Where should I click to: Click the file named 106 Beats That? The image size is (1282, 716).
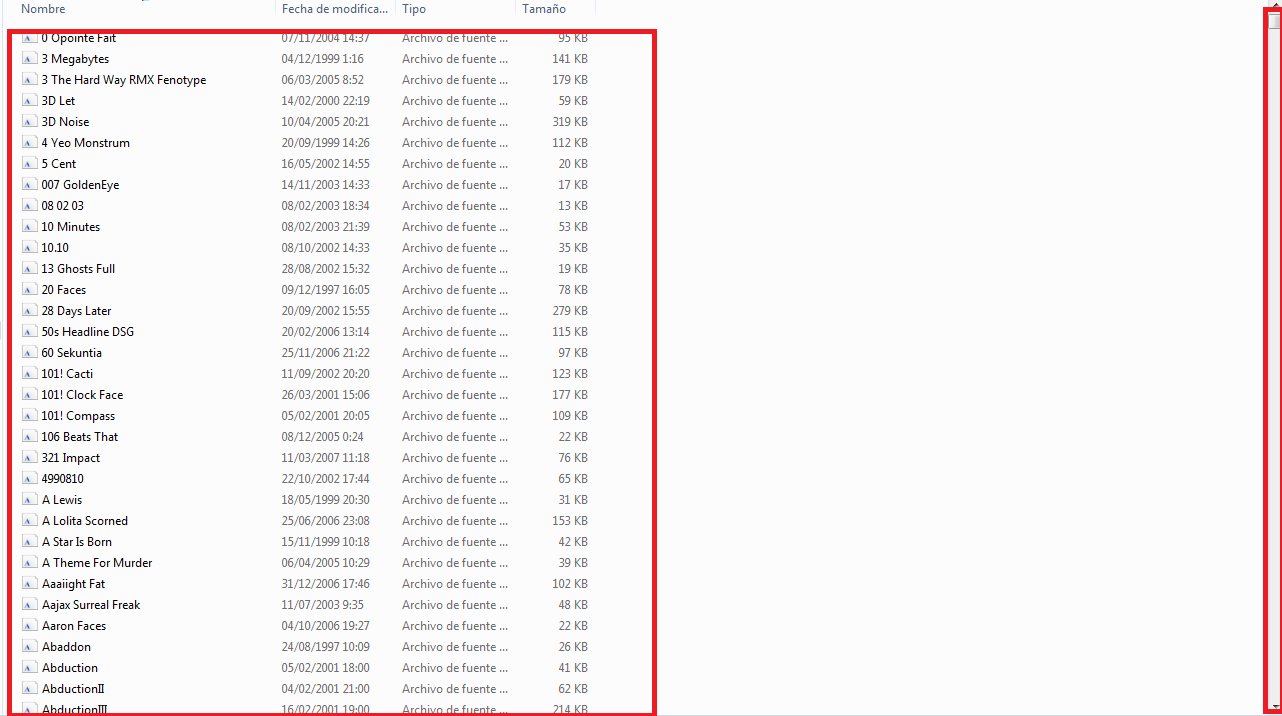click(x=79, y=437)
